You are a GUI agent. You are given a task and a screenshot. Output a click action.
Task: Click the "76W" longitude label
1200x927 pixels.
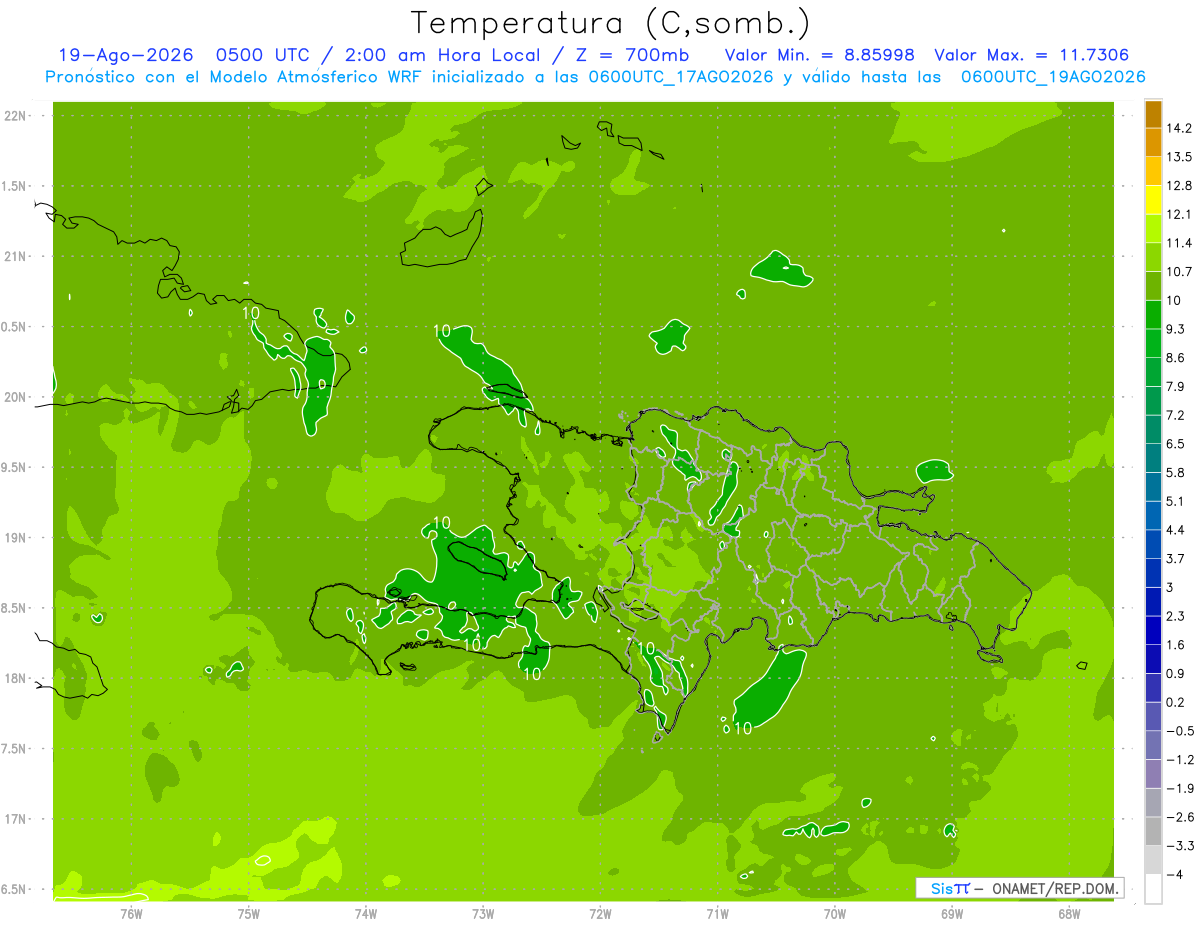pyautogui.click(x=131, y=913)
